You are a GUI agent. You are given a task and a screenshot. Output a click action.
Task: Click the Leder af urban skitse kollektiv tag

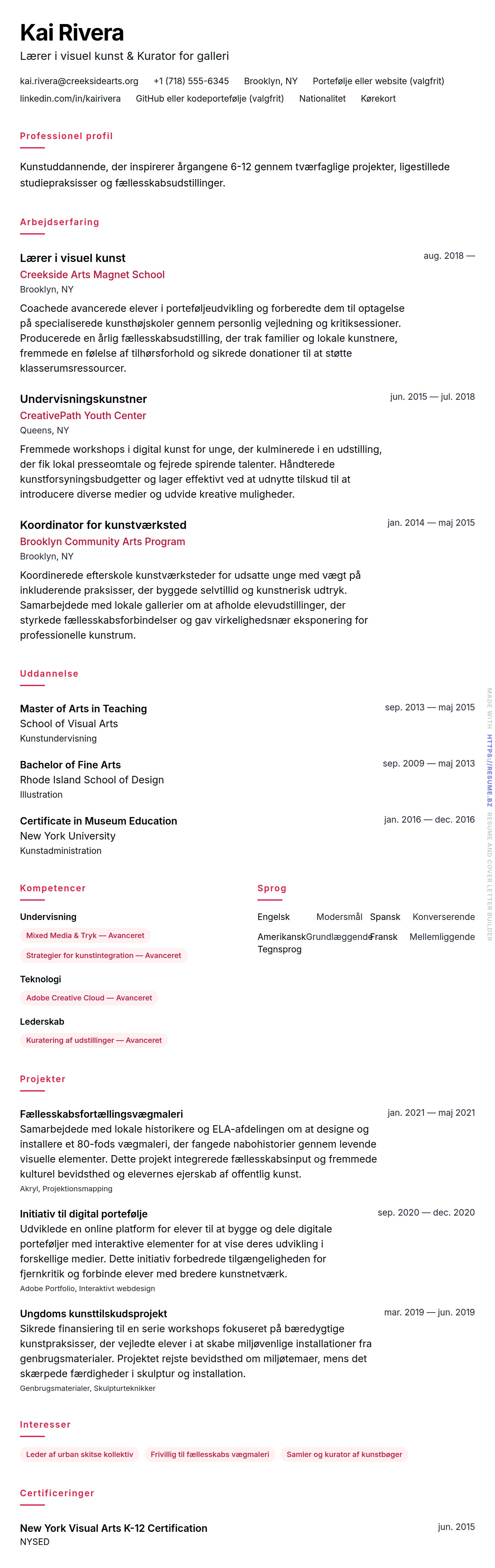pyautogui.click(x=79, y=1454)
